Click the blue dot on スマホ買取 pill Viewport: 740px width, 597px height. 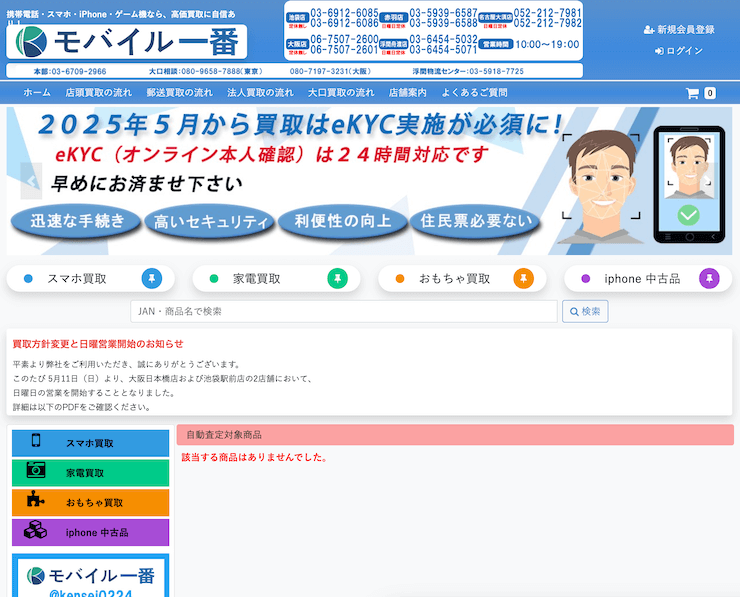[x=28, y=279]
